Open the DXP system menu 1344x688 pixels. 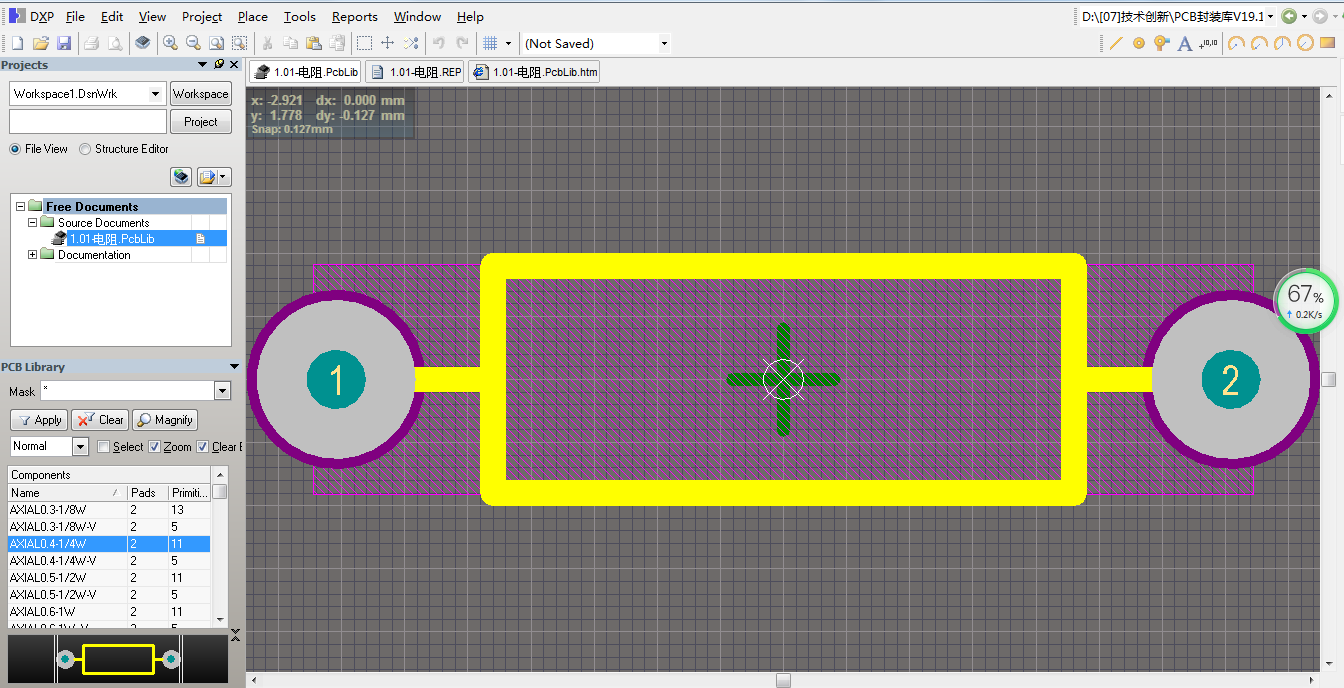click(31, 16)
